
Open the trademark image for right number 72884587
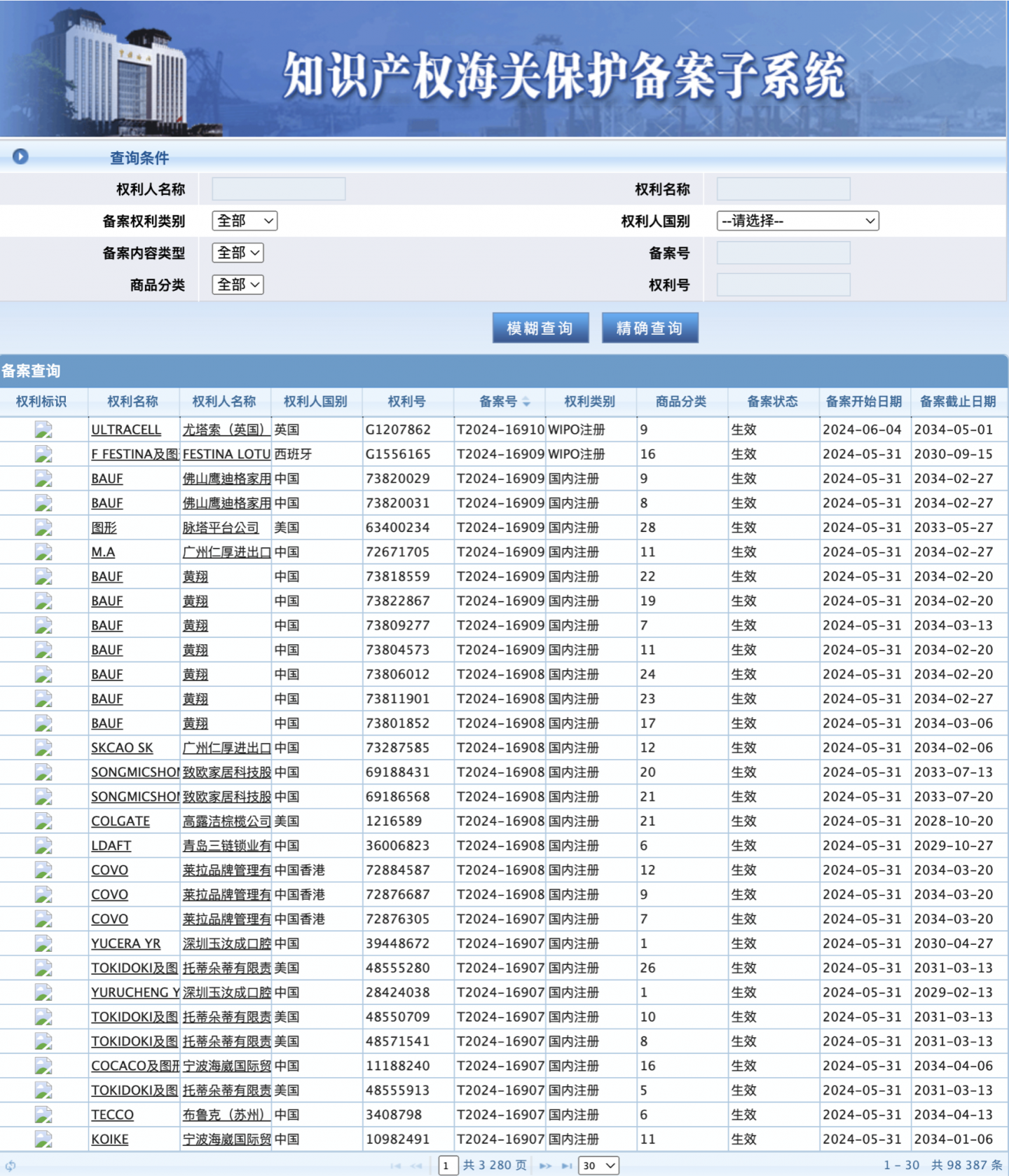pyautogui.click(x=43, y=870)
